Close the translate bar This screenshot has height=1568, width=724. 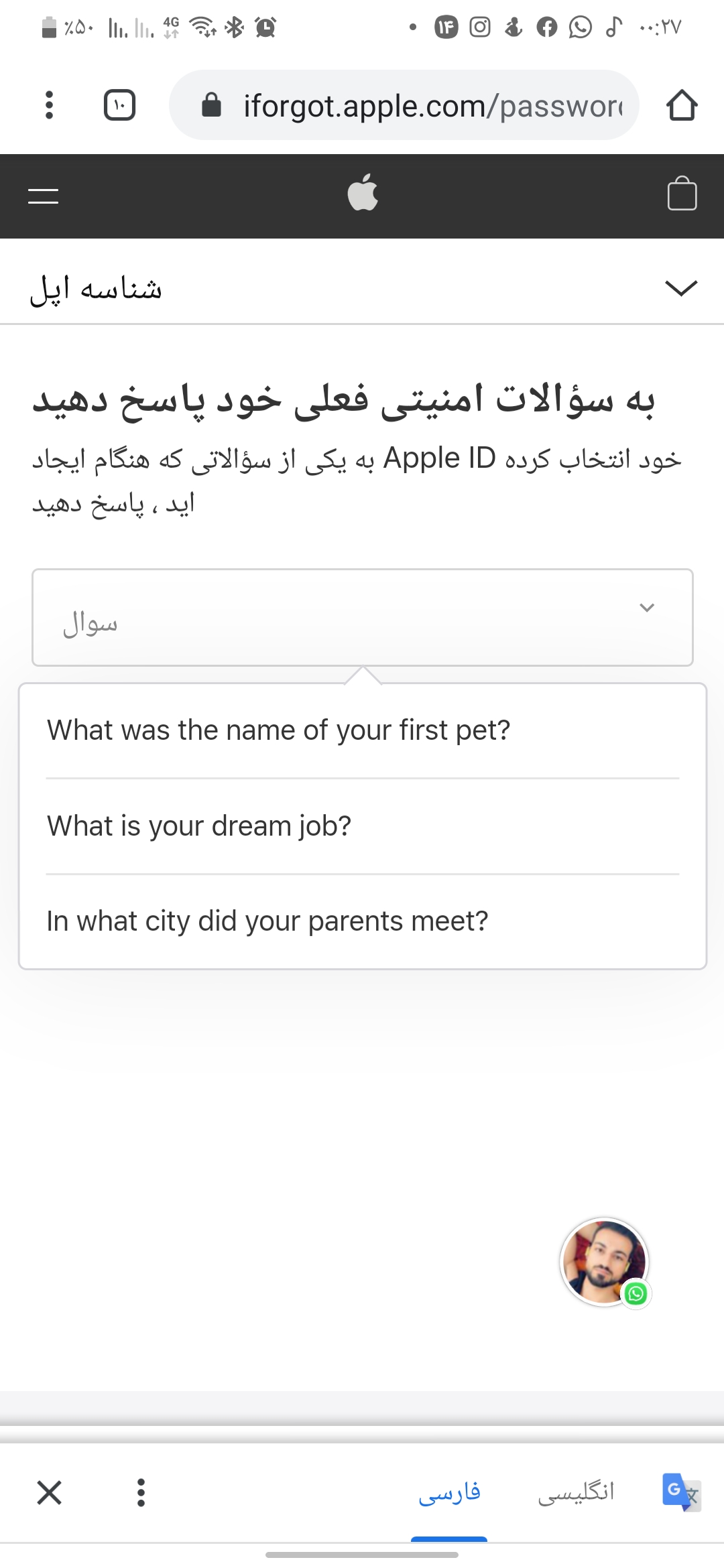[x=50, y=1492]
